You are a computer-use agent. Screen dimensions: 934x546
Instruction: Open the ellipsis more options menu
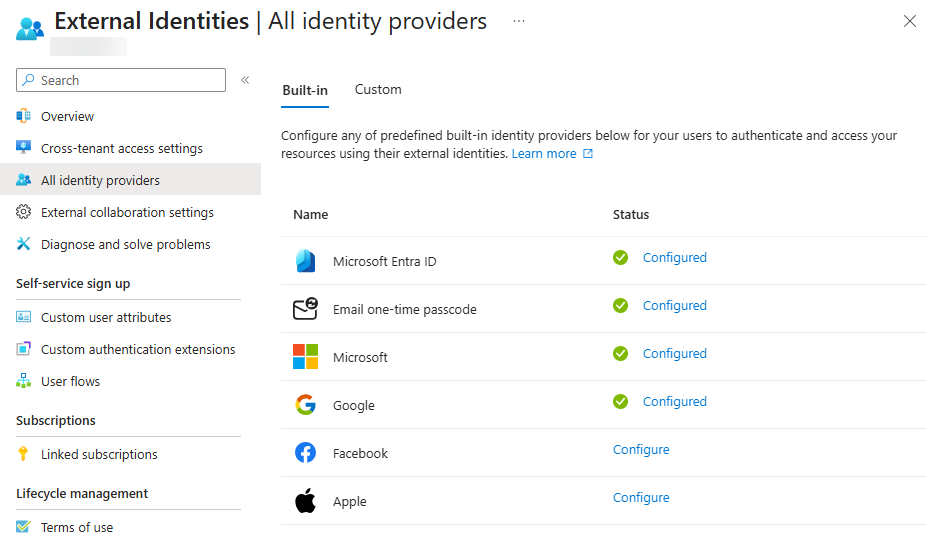click(519, 21)
